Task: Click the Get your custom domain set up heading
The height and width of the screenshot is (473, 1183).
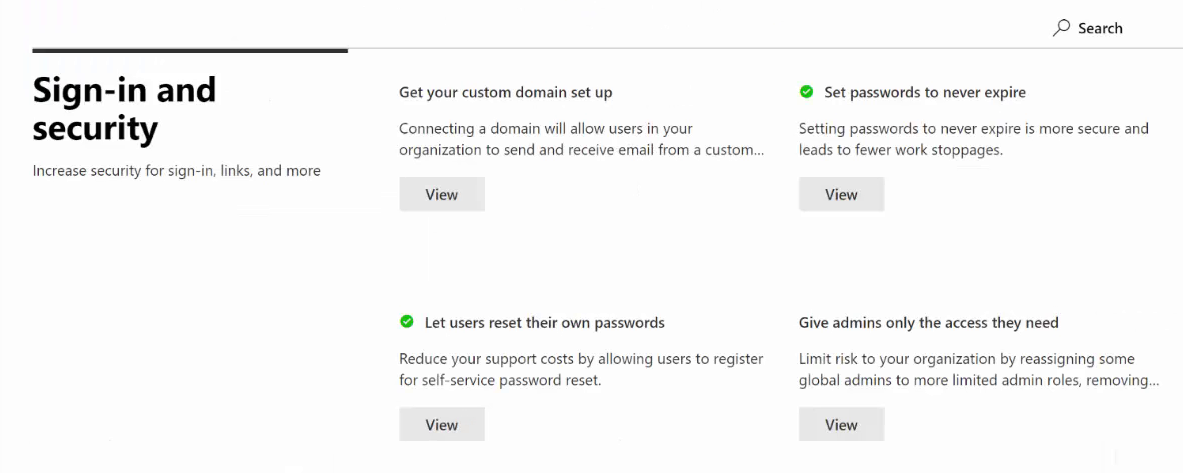Action: point(505,93)
